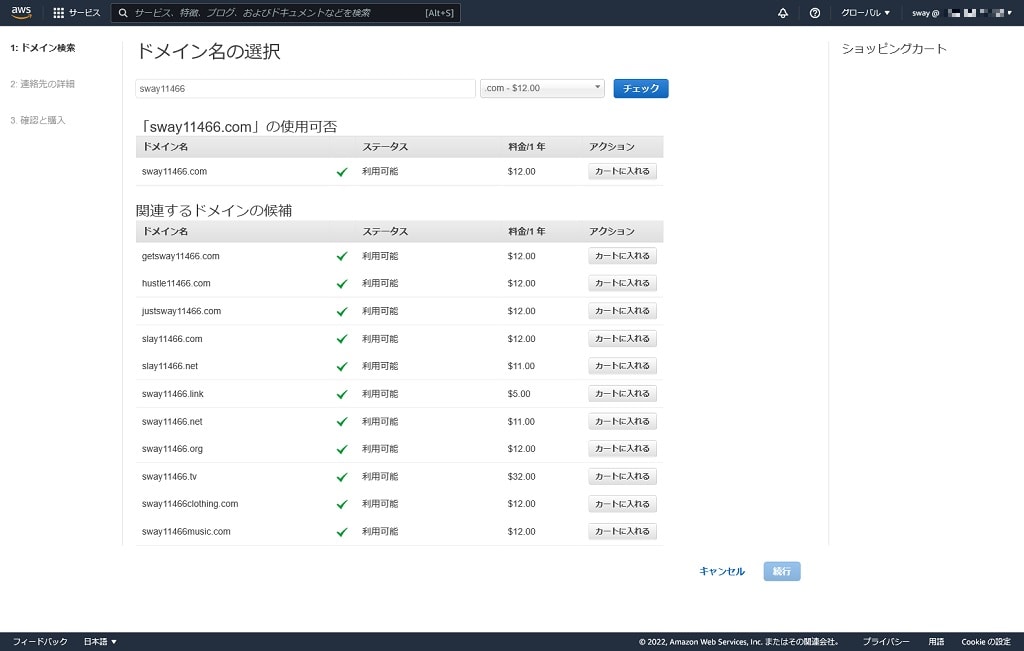Focus the AWS services search box
This screenshot has width=1024, height=651.
click(286, 13)
